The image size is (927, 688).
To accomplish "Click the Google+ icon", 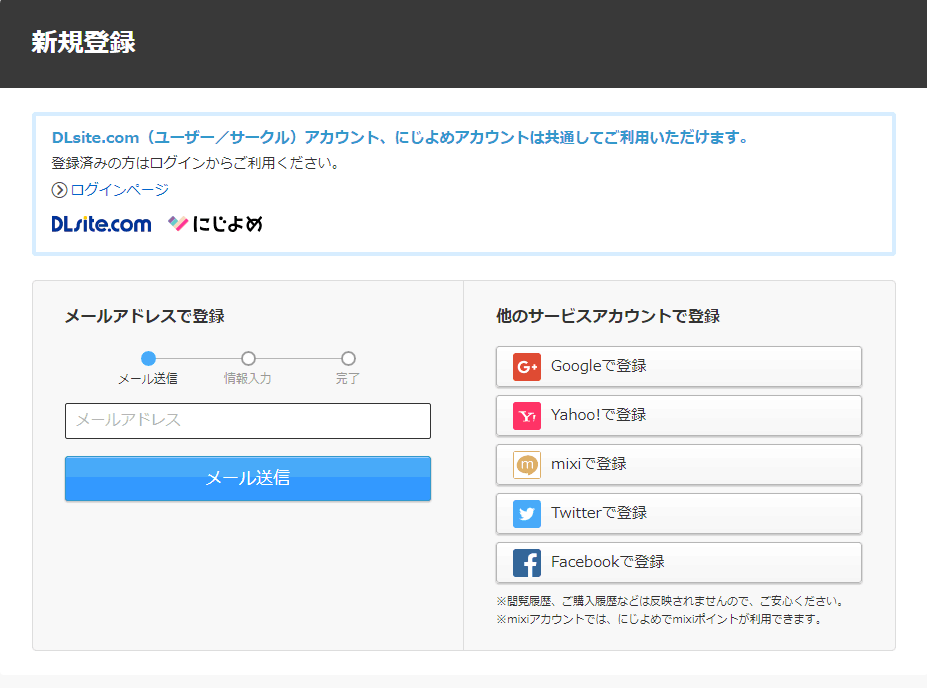I will tap(527, 367).
